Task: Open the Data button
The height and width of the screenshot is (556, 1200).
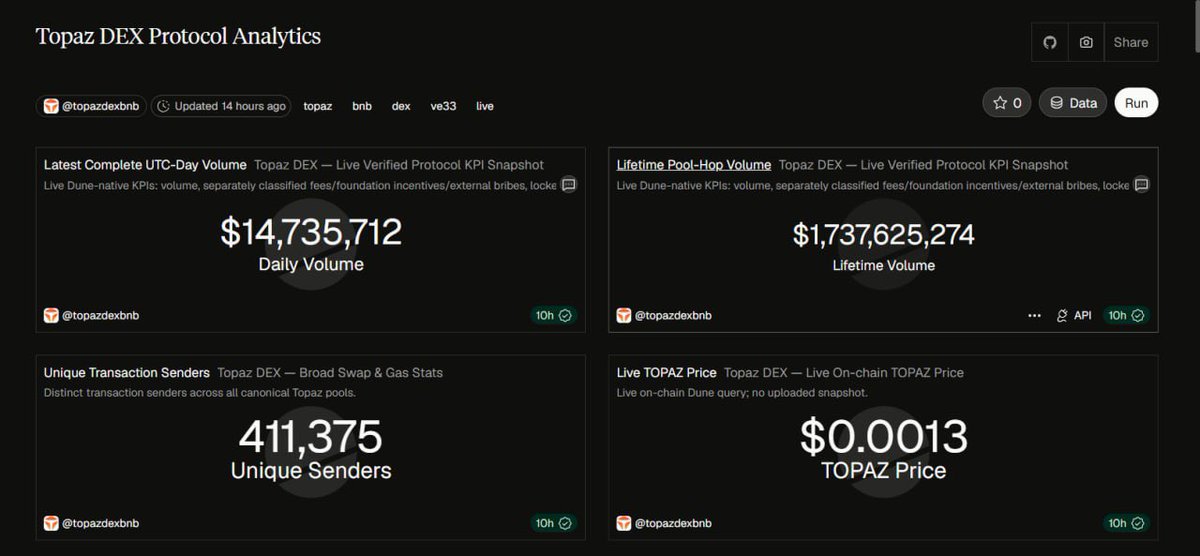Action: coord(1073,103)
